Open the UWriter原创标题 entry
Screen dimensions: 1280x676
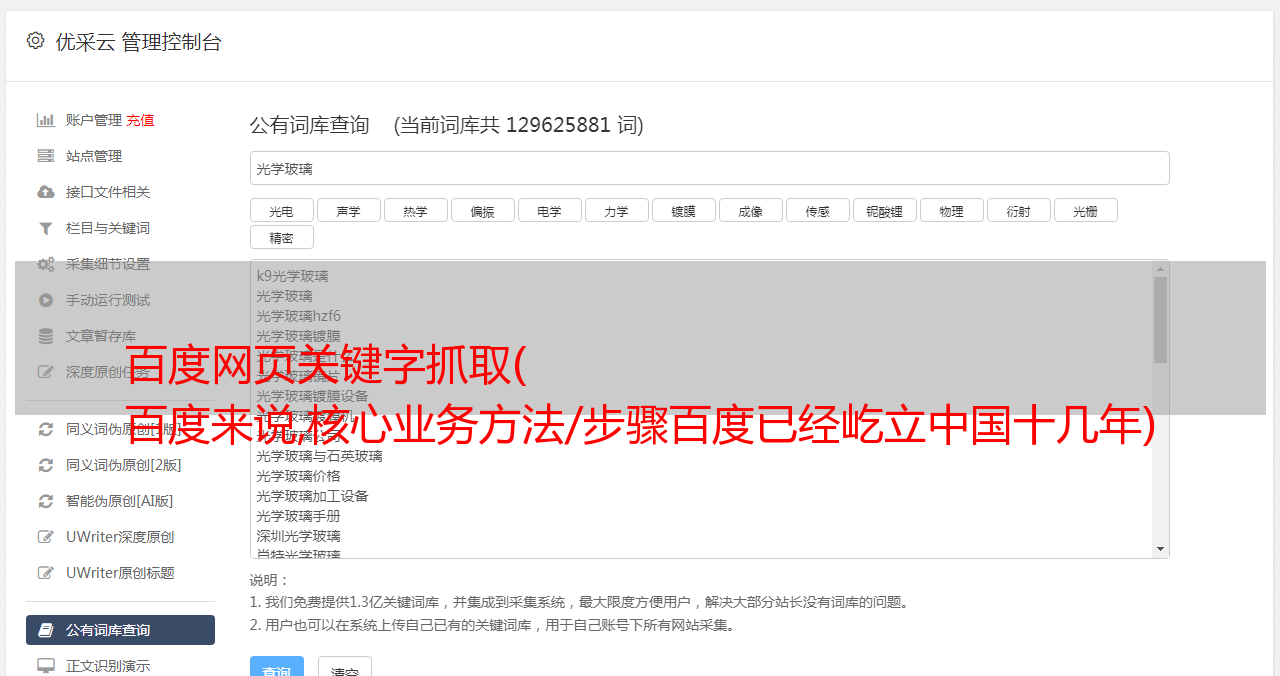(x=120, y=573)
